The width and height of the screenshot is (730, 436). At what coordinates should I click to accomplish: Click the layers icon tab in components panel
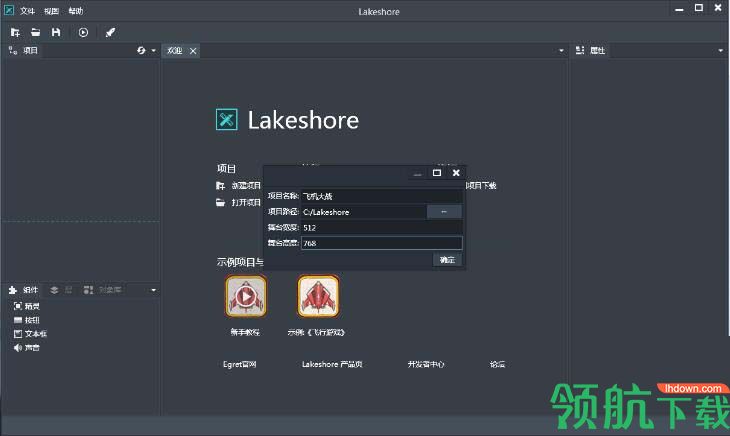pyautogui.click(x=54, y=290)
